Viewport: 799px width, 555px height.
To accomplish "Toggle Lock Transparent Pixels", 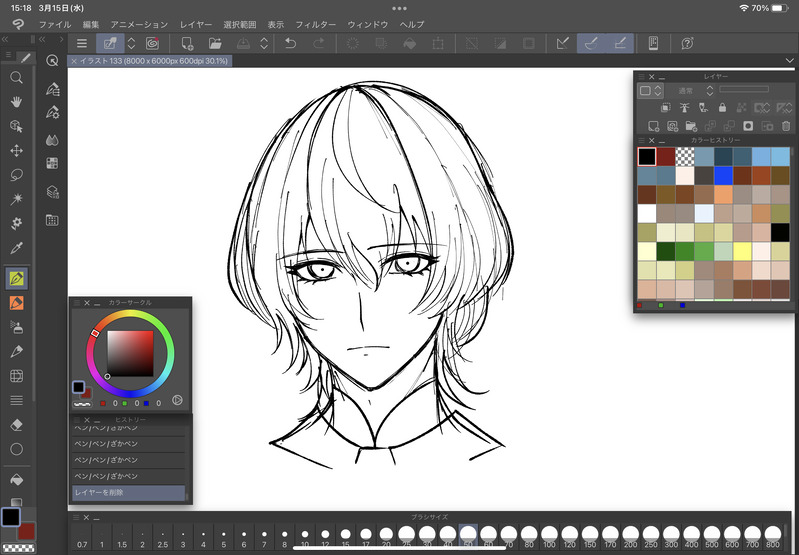I will (741, 108).
